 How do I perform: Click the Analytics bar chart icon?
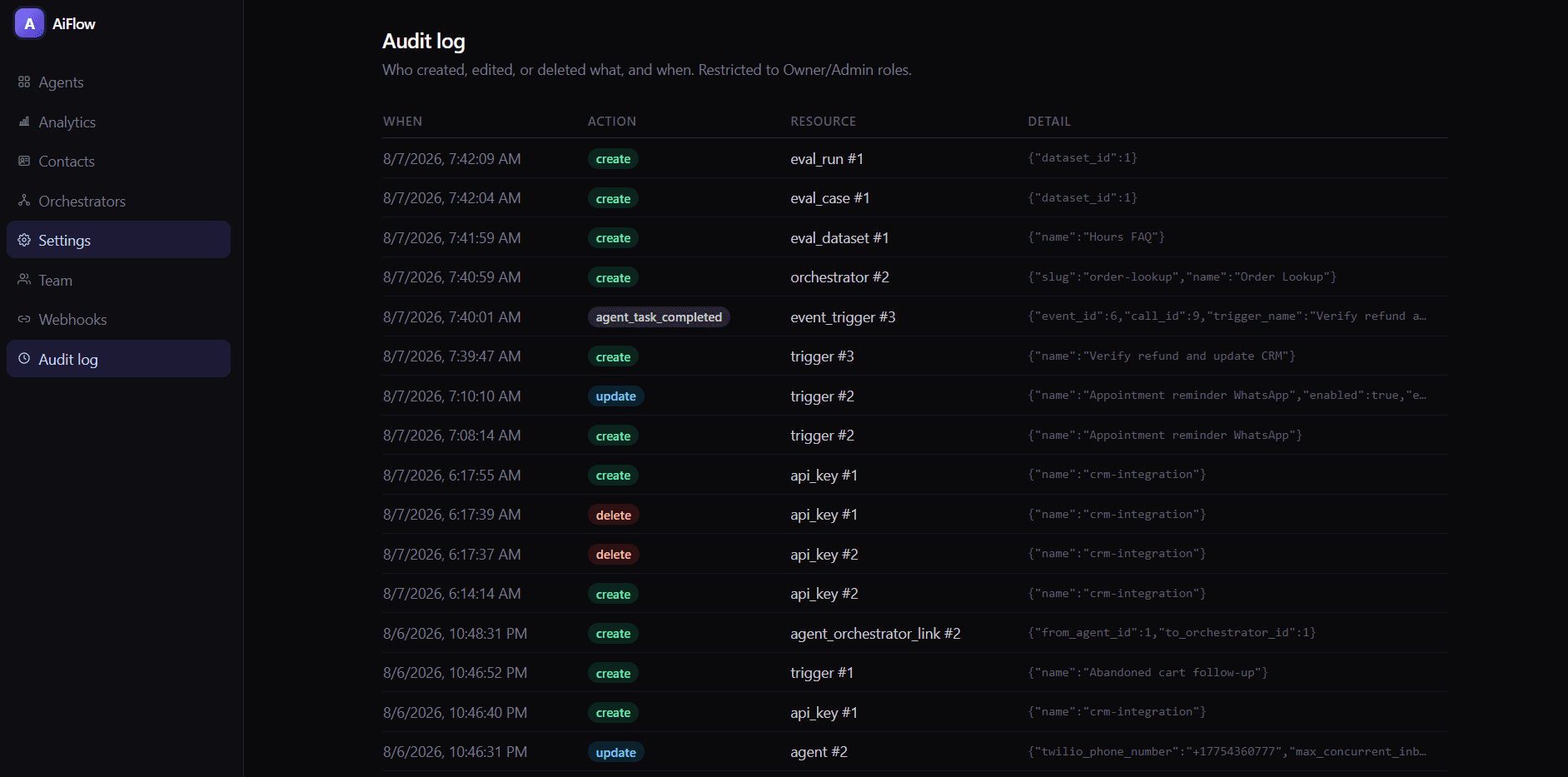pyautogui.click(x=24, y=122)
